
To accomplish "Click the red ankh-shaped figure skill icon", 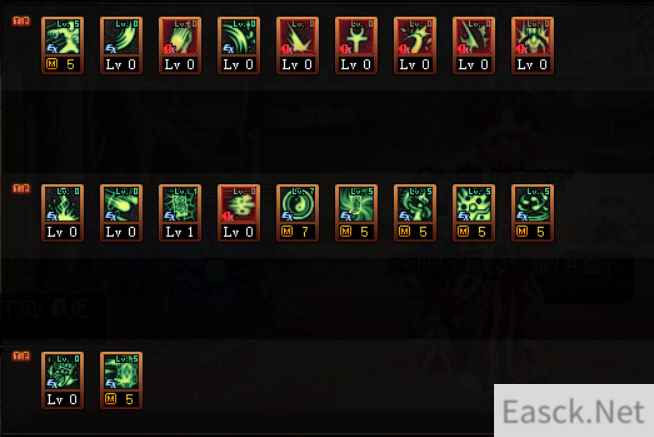I will pos(357,45).
